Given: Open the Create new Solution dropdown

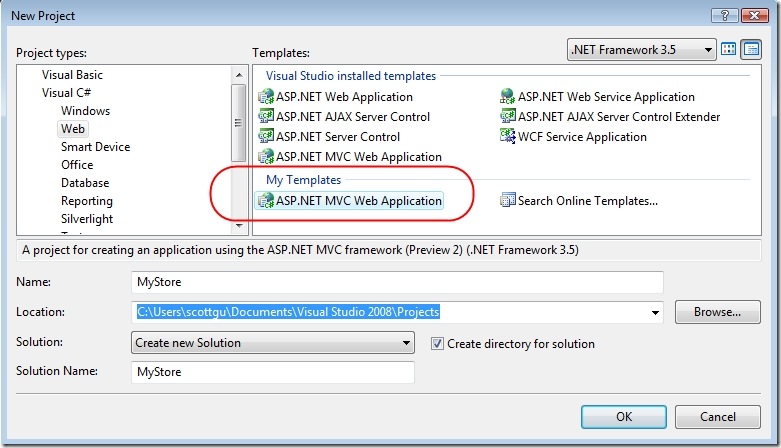Looking at the screenshot, I should [406, 343].
